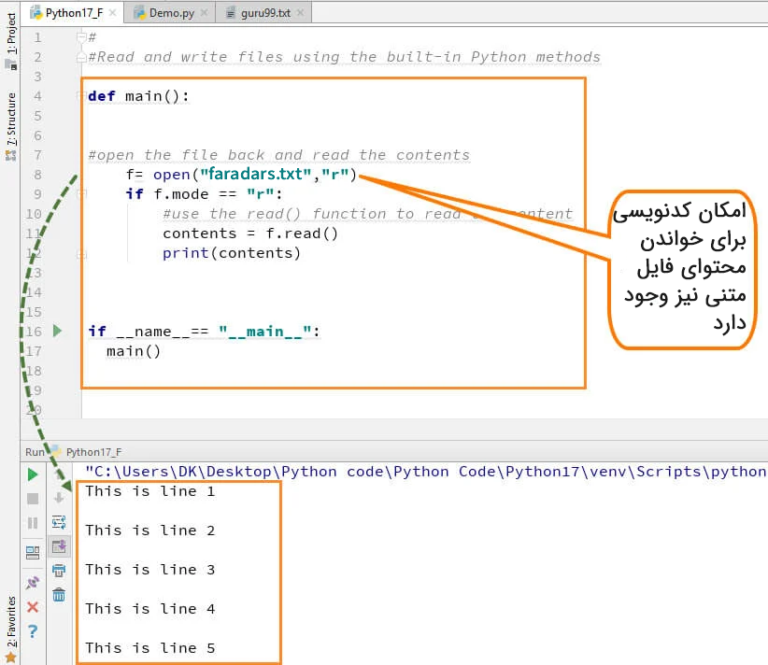Close the Python17_F editor tab
The width and height of the screenshot is (768, 665).
coord(112,12)
